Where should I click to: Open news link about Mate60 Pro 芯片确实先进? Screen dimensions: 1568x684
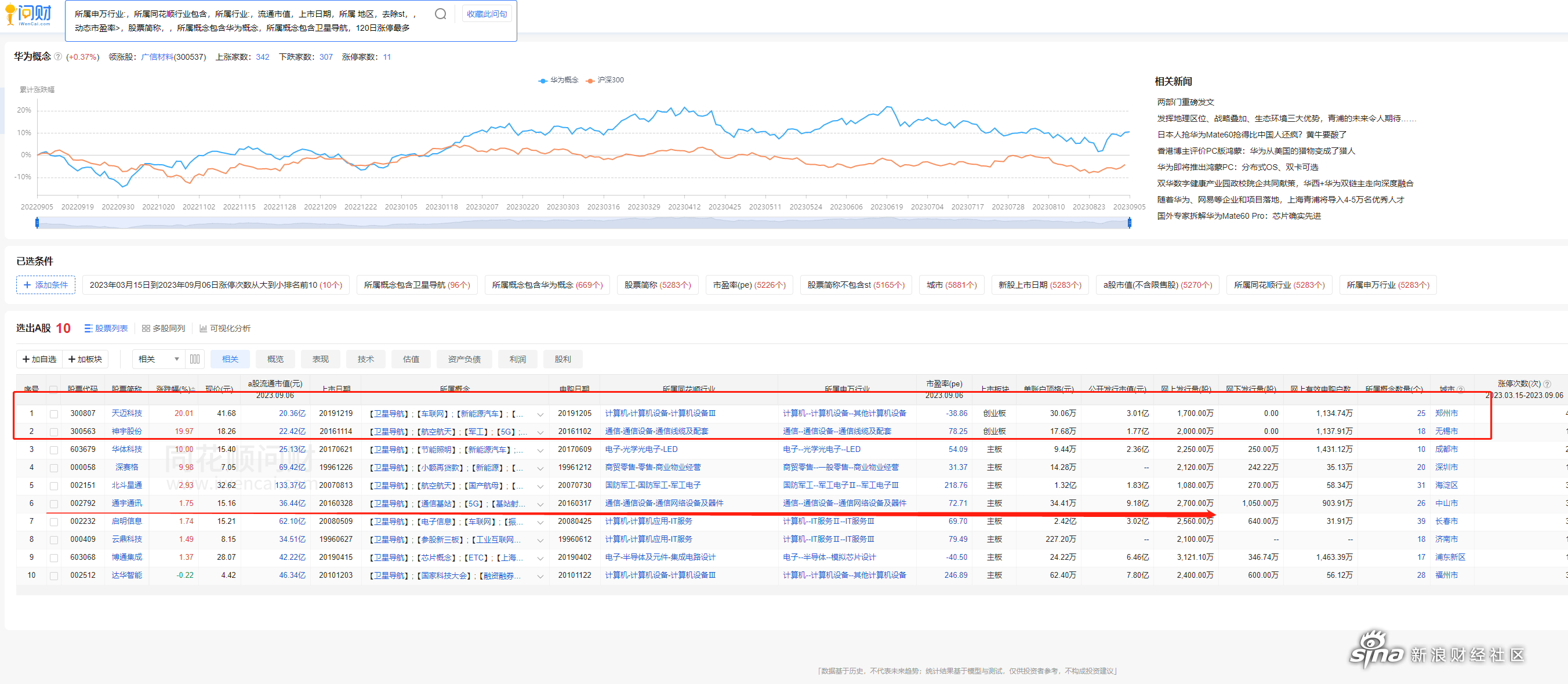click(x=1239, y=216)
